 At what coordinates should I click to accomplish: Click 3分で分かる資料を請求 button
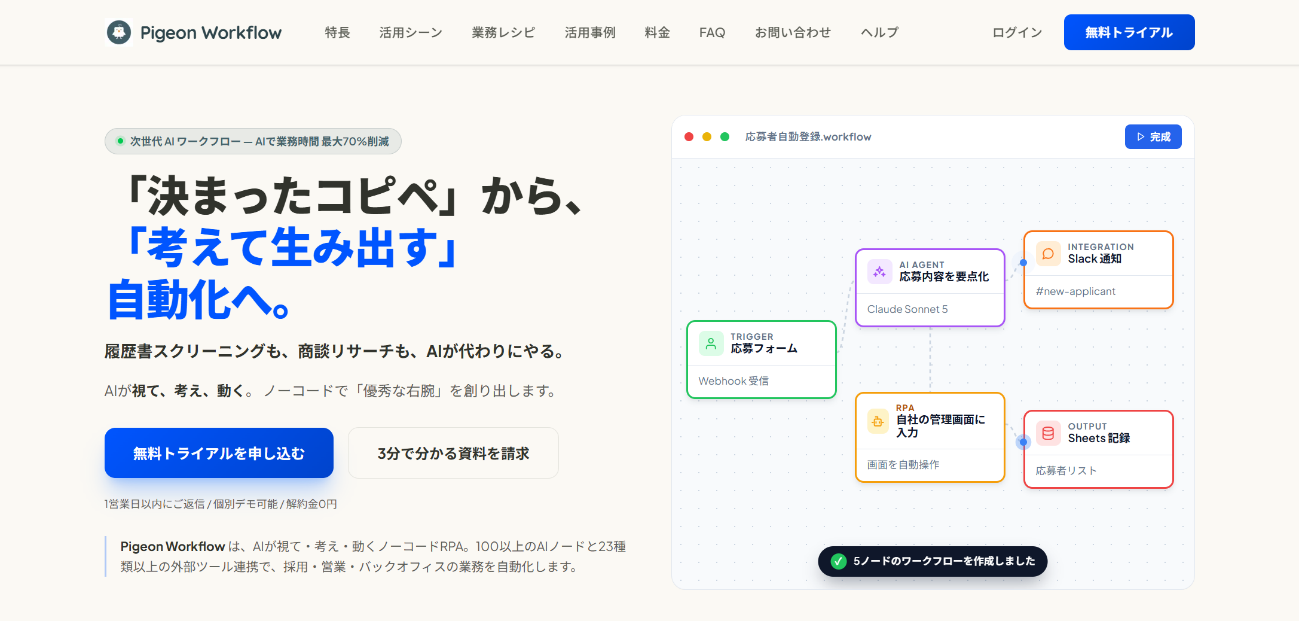pyautogui.click(x=454, y=453)
